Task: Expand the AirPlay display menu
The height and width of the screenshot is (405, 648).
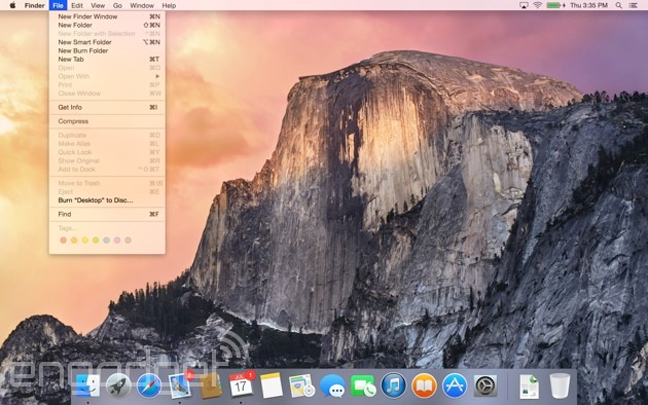Action: coord(523,5)
